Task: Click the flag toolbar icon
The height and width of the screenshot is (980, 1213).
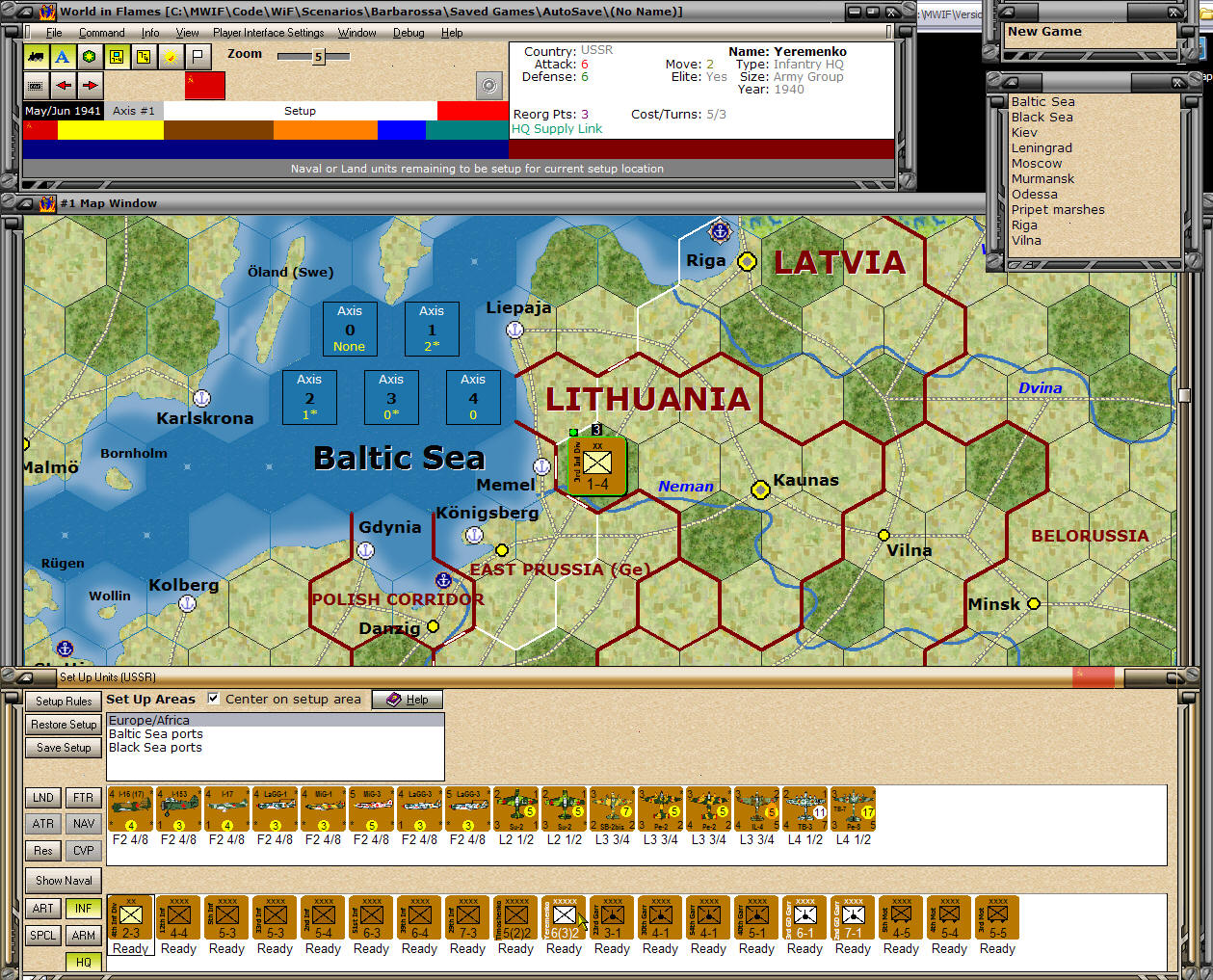Action: point(198,57)
